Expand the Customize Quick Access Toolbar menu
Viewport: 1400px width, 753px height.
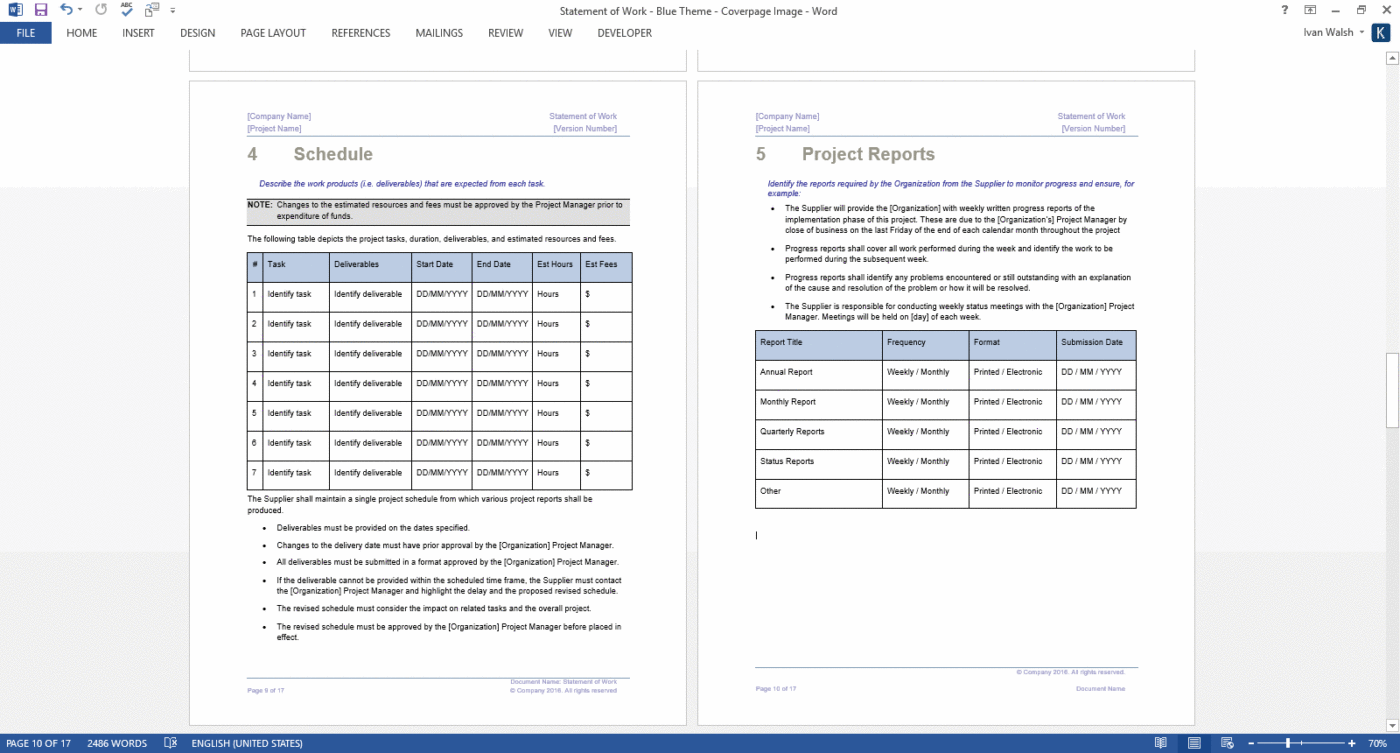(170, 9)
